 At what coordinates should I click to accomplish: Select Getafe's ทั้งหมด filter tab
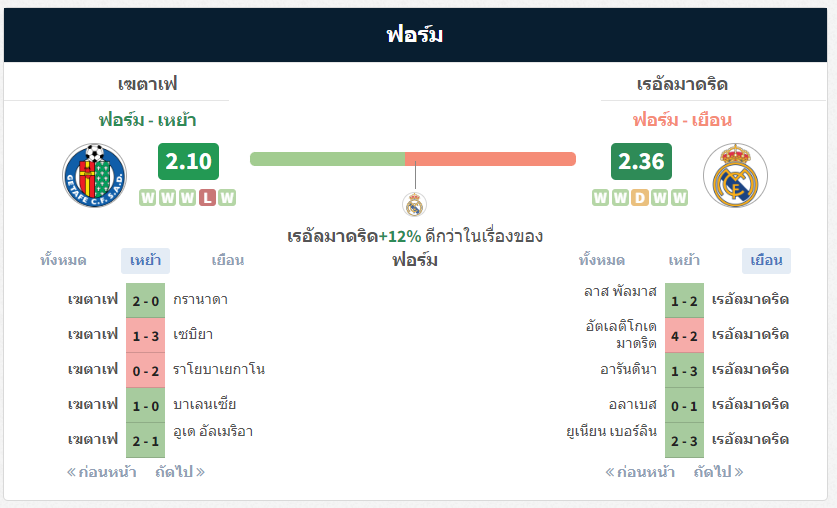tap(63, 260)
